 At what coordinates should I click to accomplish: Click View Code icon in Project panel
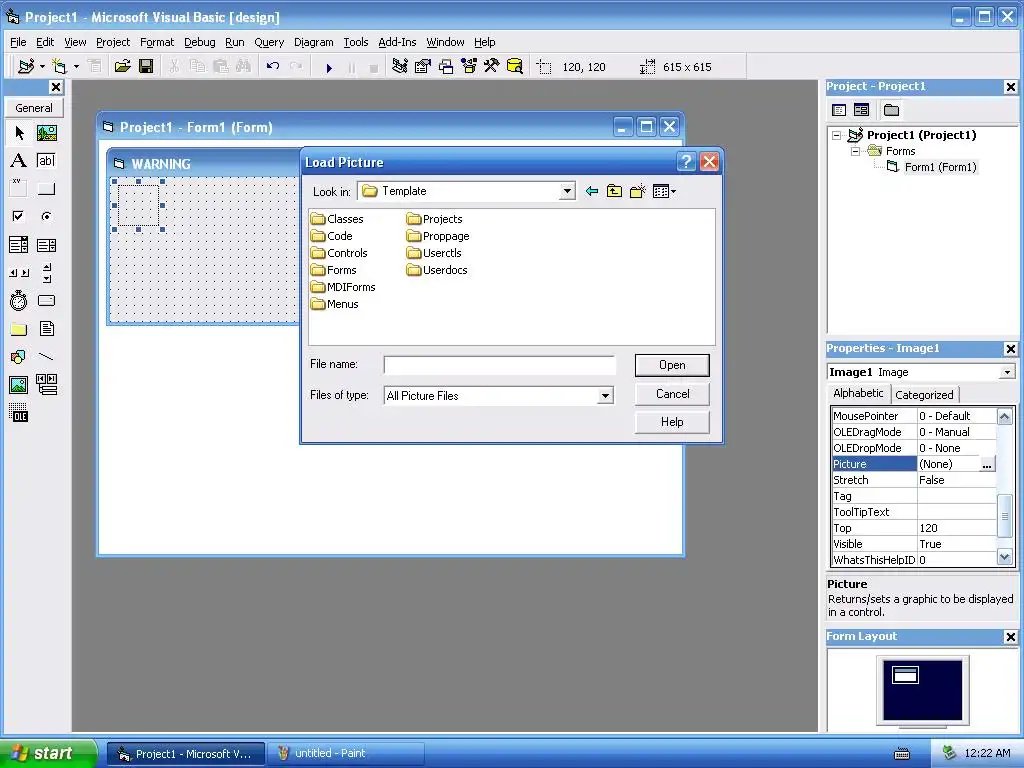[x=840, y=110]
